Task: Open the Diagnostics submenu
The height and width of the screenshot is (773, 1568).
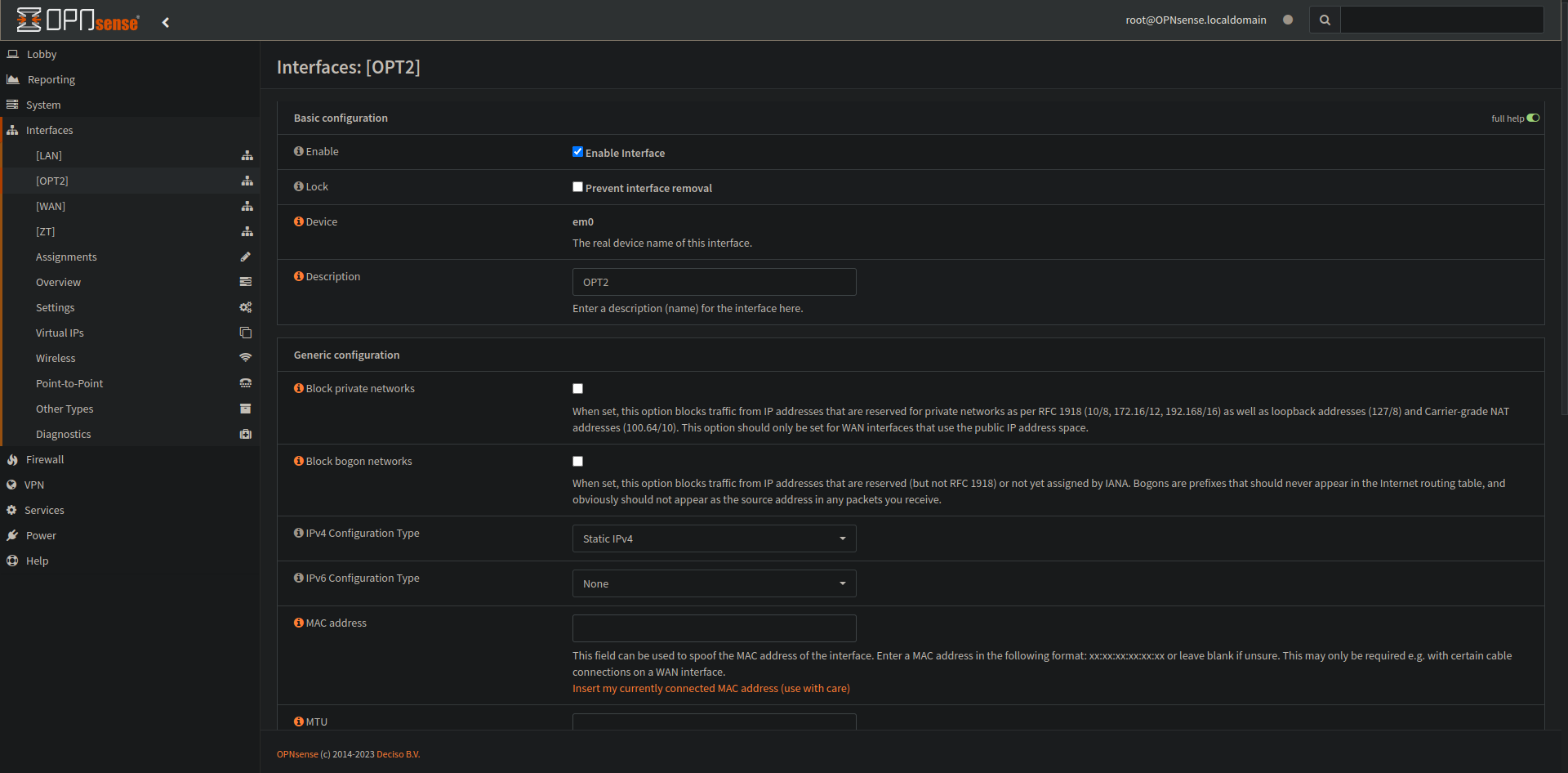Action: pyautogui.click(x=131, y=434)
